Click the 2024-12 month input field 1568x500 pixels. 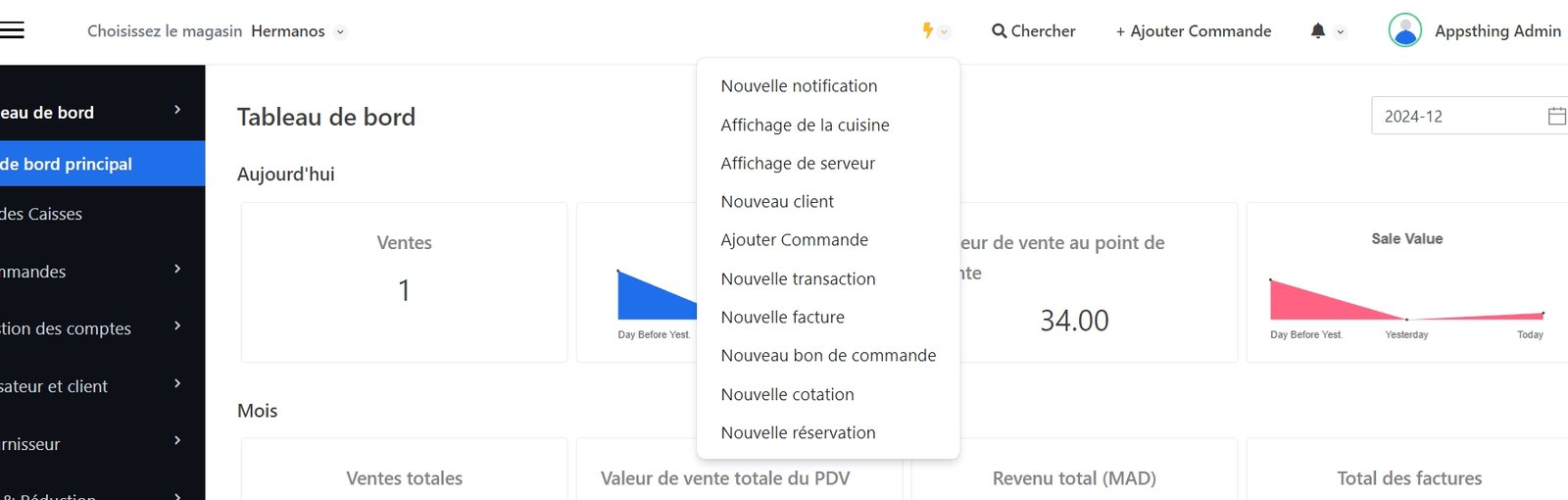pyautogui.click(x=1455, y=117)
